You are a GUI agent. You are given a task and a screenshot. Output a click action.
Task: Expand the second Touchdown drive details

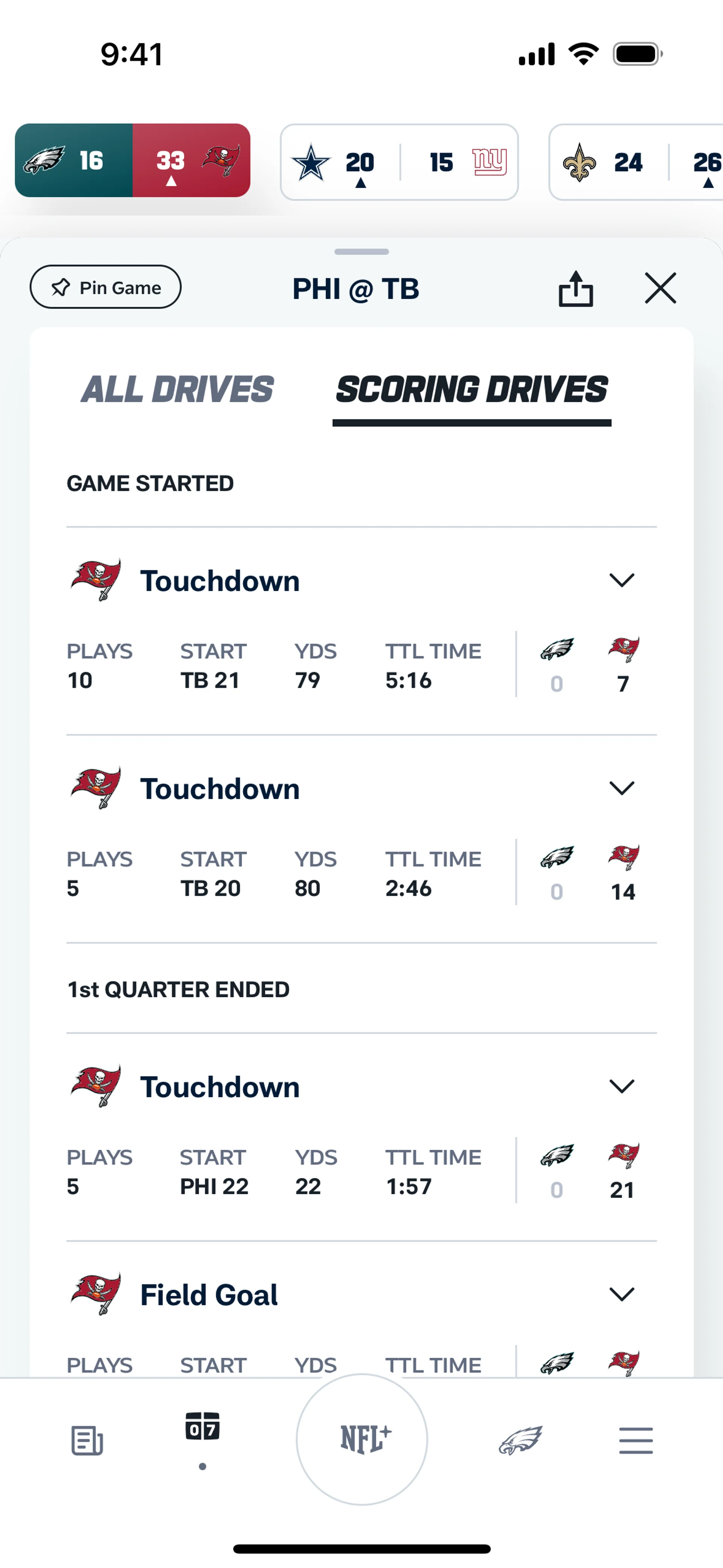pyautogui.click(x=621, y=788)
